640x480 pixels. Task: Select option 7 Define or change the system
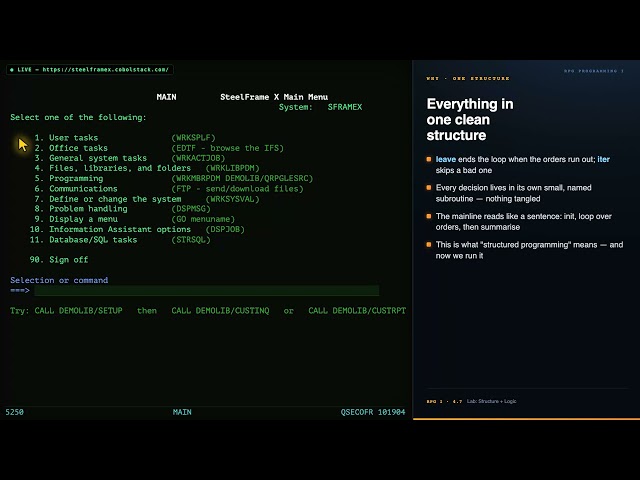point(108,199)
